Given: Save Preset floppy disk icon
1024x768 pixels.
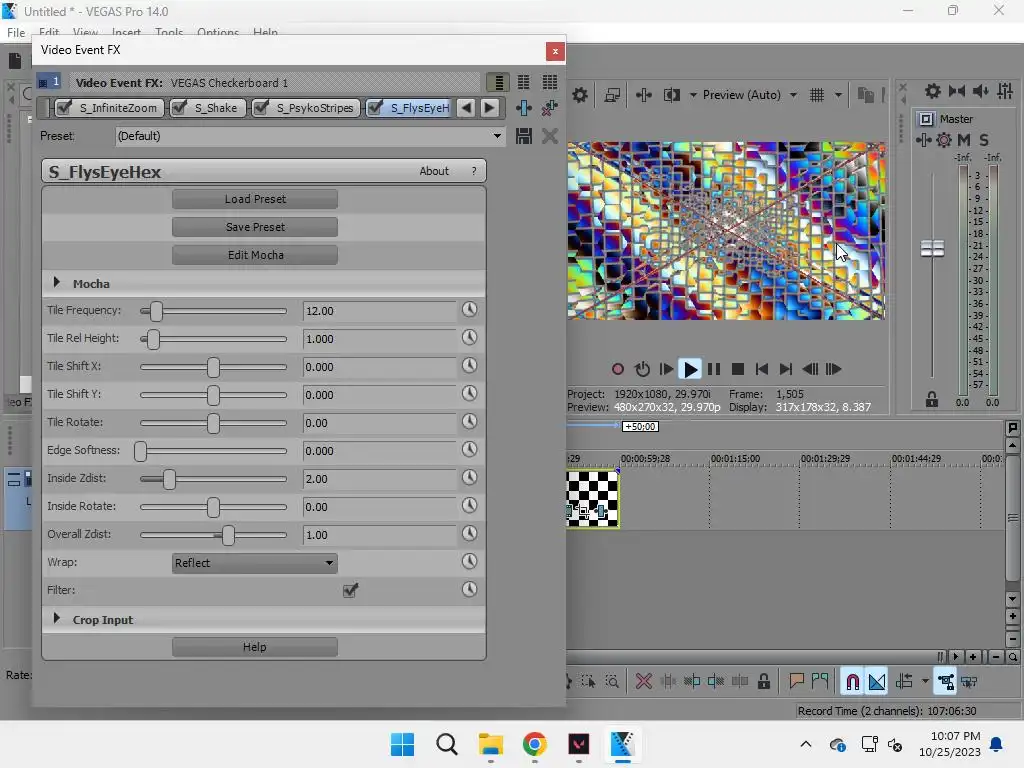Looking at the screenshot, I should 524,136.
